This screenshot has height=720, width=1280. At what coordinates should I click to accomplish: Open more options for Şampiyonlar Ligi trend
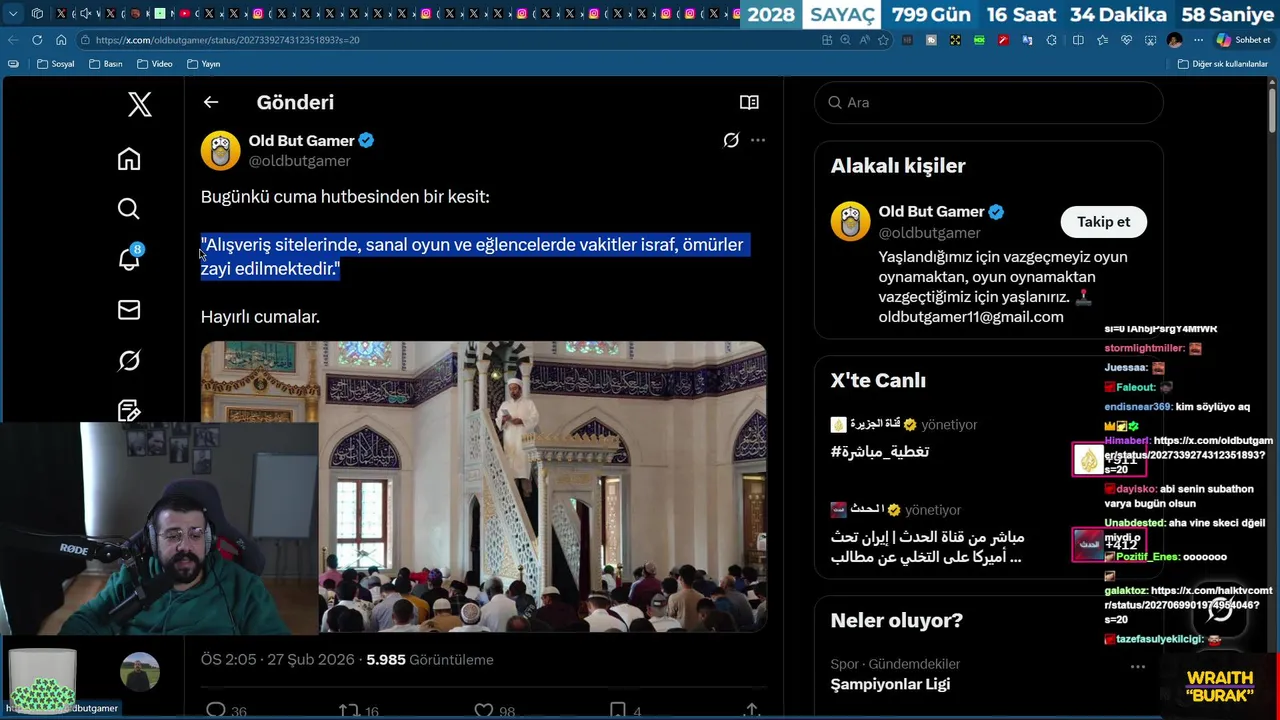1138,666
